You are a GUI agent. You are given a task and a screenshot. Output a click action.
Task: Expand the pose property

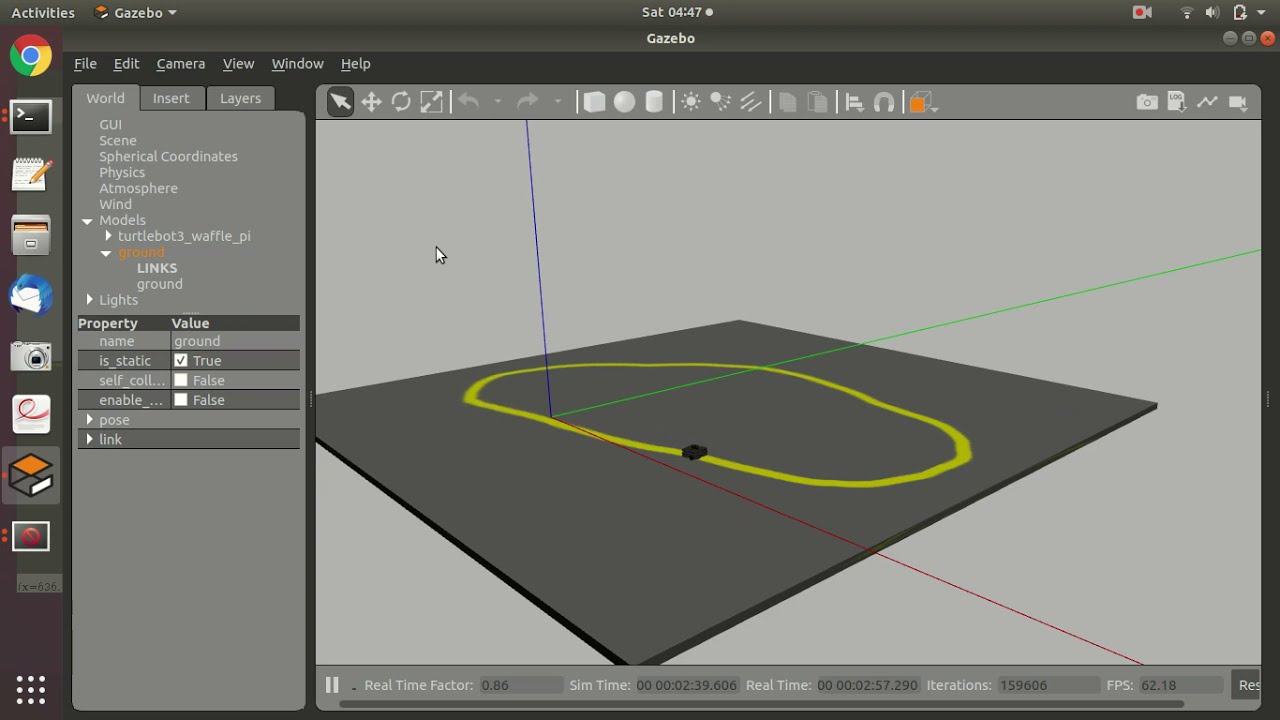point(90,420)
